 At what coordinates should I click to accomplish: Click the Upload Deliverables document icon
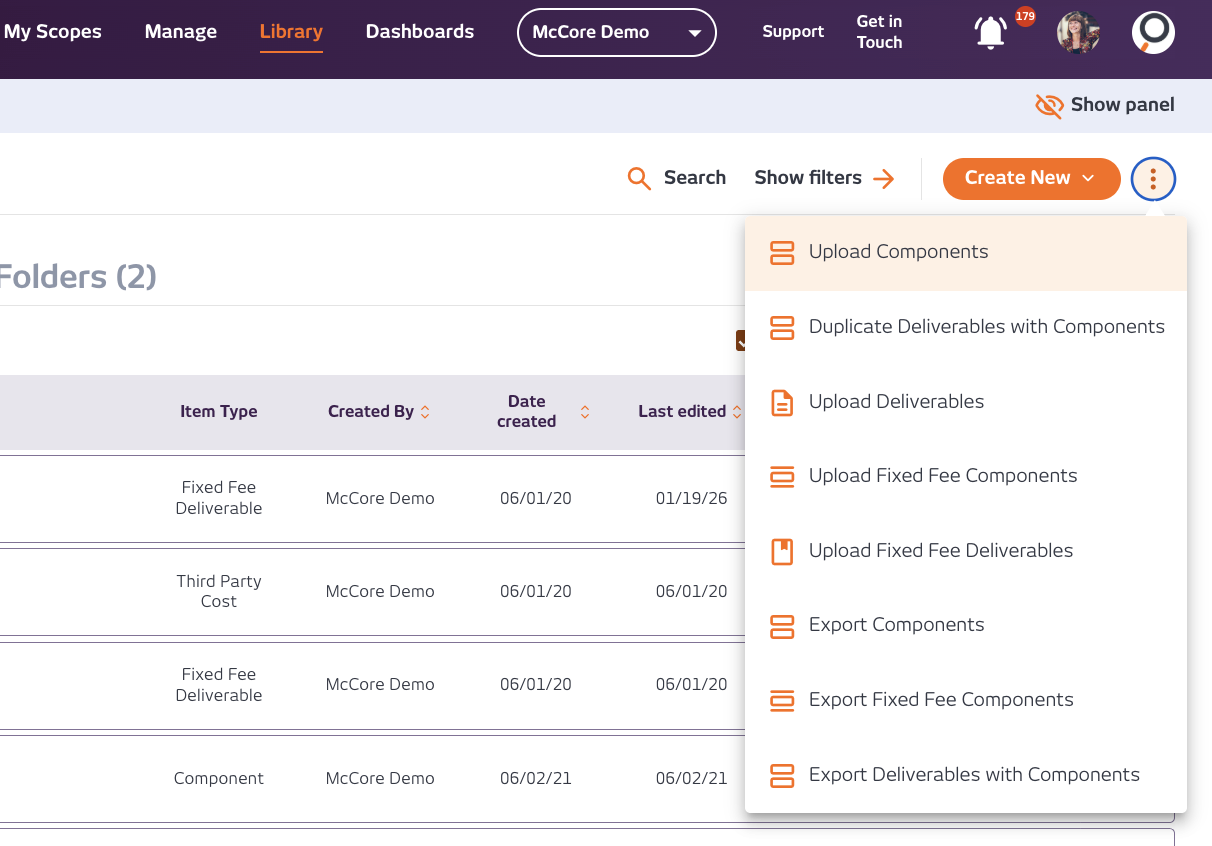782,402
